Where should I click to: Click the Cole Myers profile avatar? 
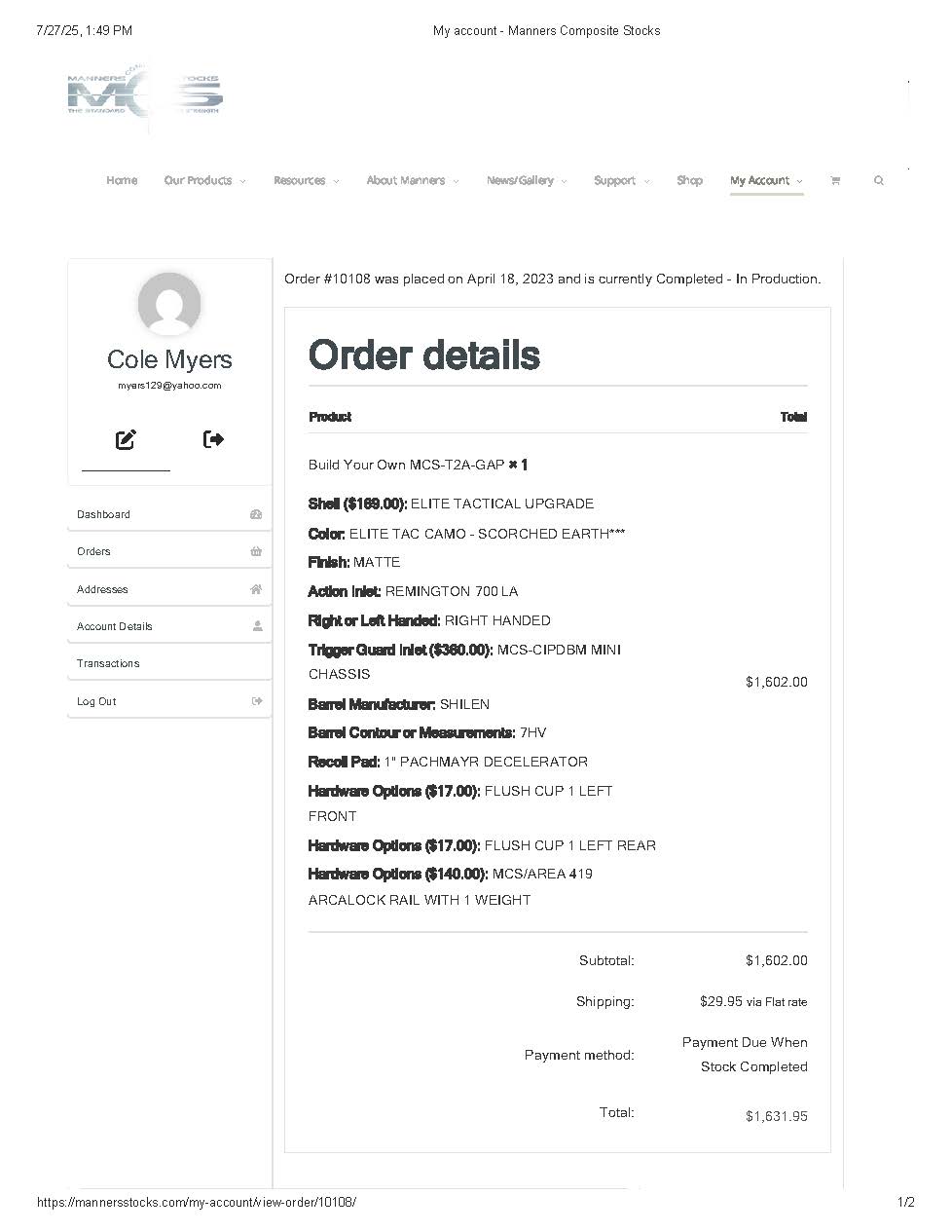pos(169,304)
